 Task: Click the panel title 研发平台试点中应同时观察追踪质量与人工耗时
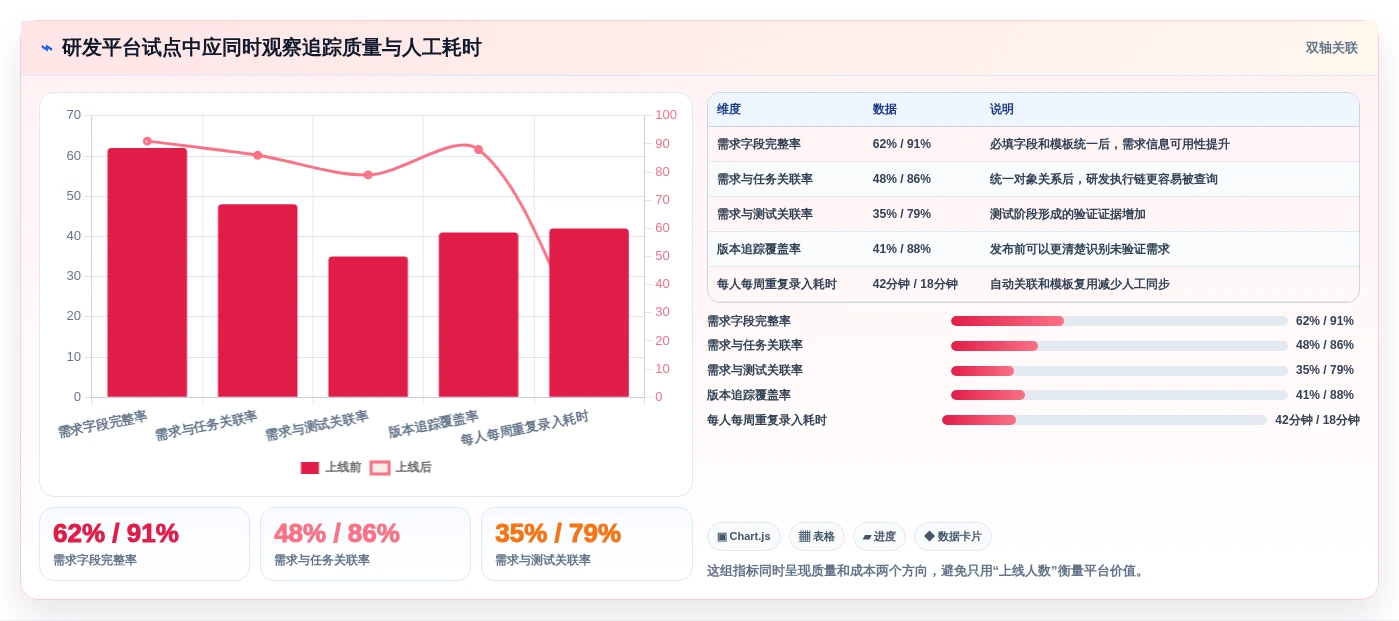272,48
